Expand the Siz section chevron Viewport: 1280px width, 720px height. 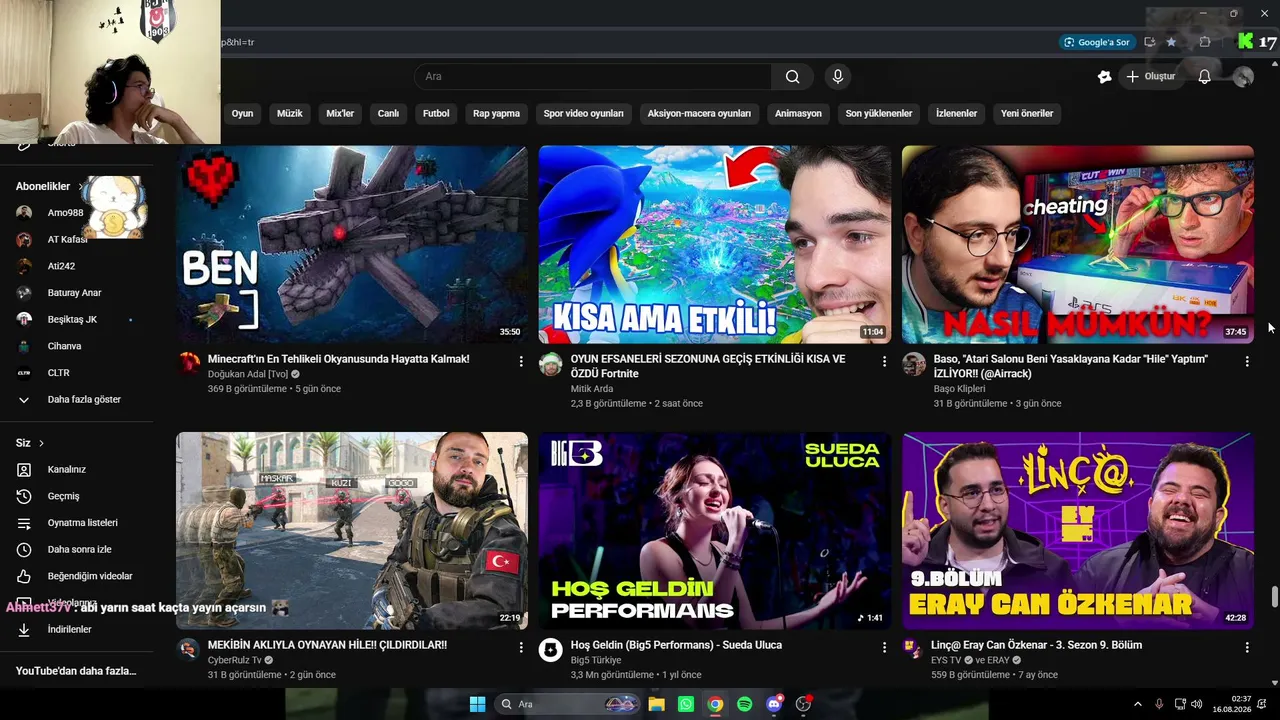41,443
